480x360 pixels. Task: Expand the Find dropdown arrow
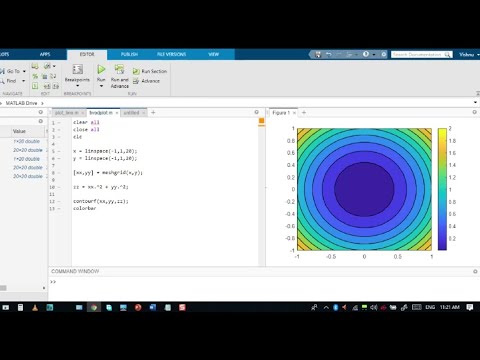(x=24, y=81)
